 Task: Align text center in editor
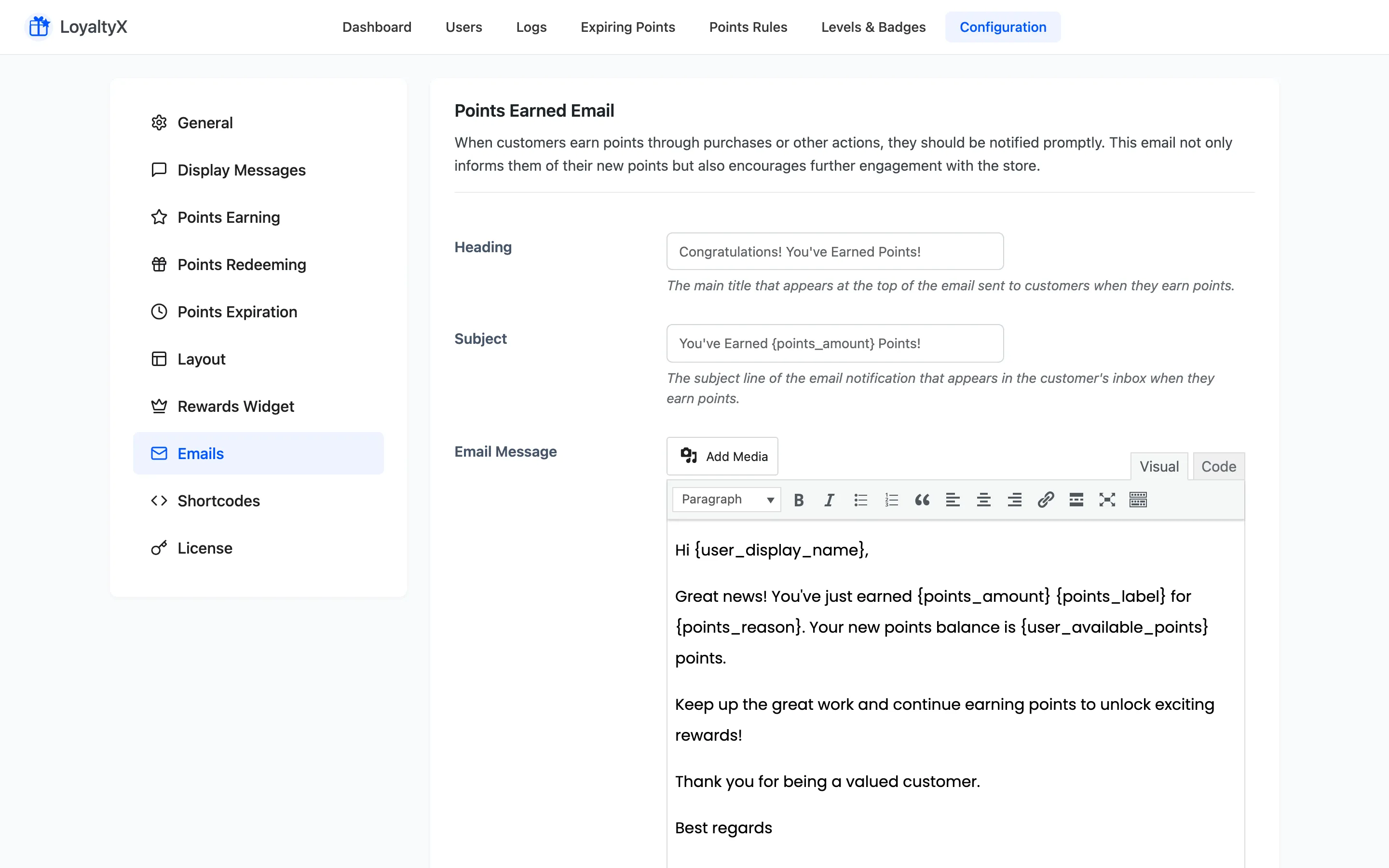tap(984, 500)
